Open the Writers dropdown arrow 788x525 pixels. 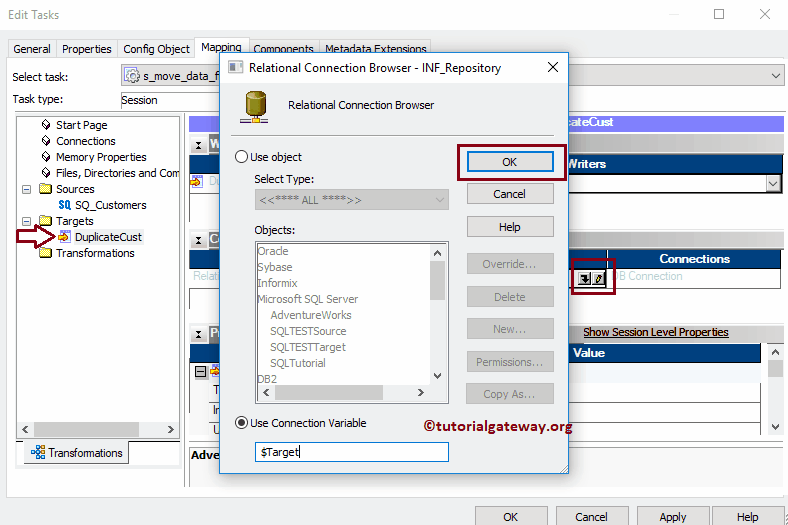[x=773, y=184]
